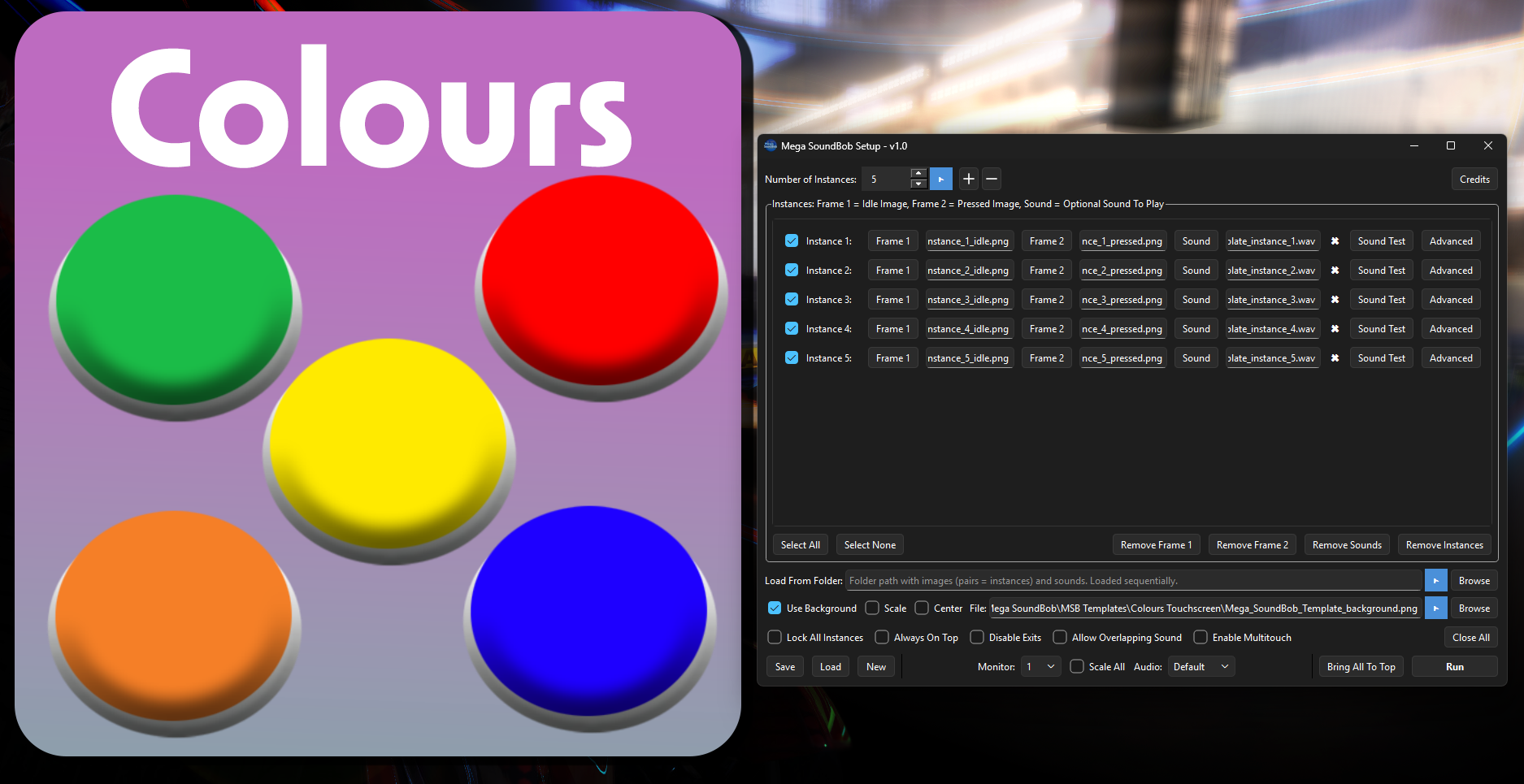This screenshot has width=1524, height=784.
Task: Browse for a Load From Folder path
Action: 1474,581
